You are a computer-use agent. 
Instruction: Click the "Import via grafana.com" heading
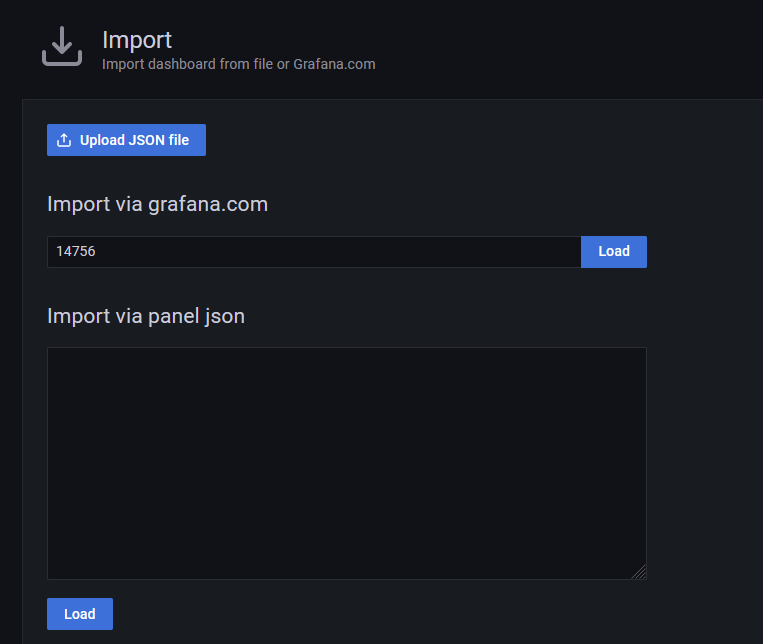(x=157, y=204)
